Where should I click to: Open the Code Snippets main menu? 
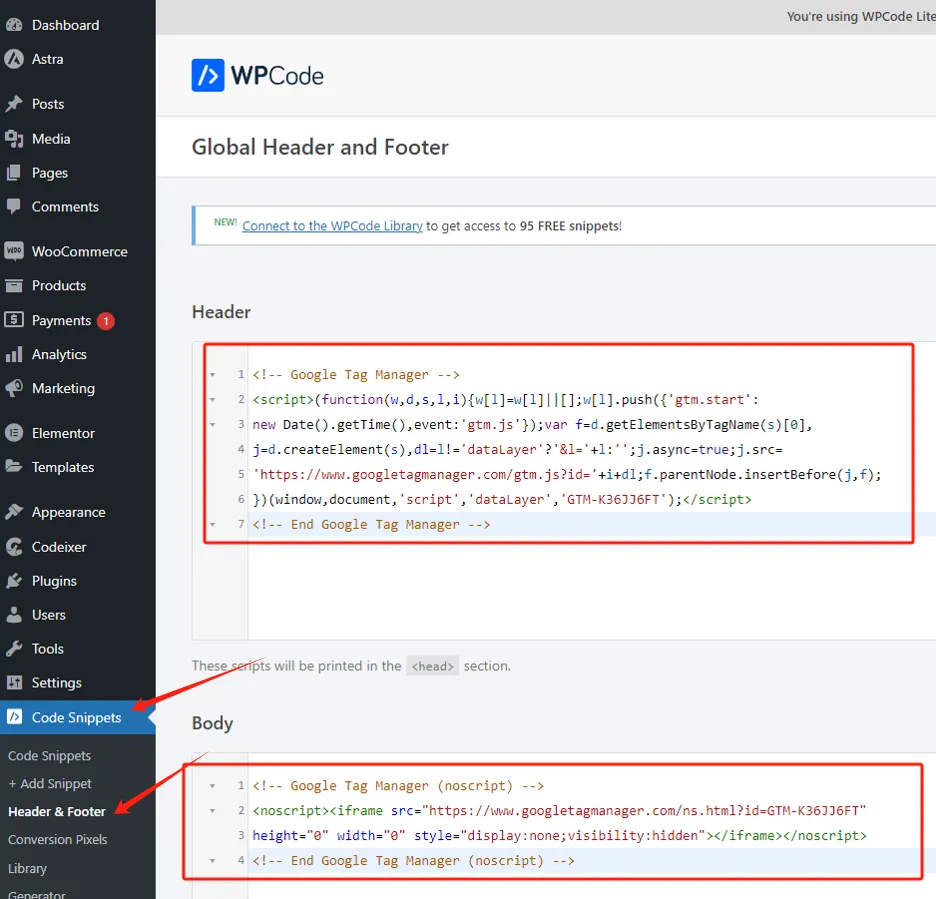click(x=78, y=717)
